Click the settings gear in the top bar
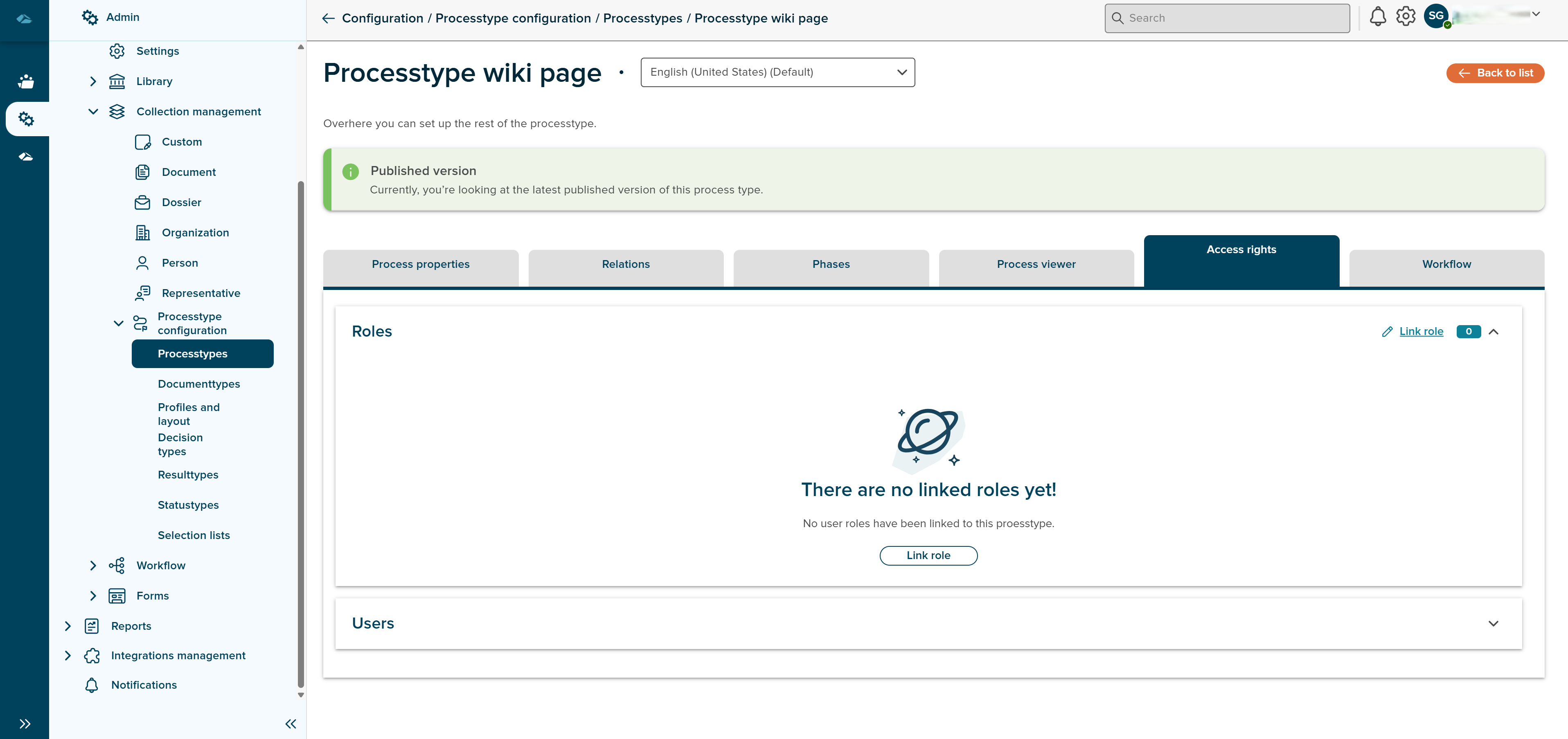Screen dimensions: 1568x739 [1406, 18]
